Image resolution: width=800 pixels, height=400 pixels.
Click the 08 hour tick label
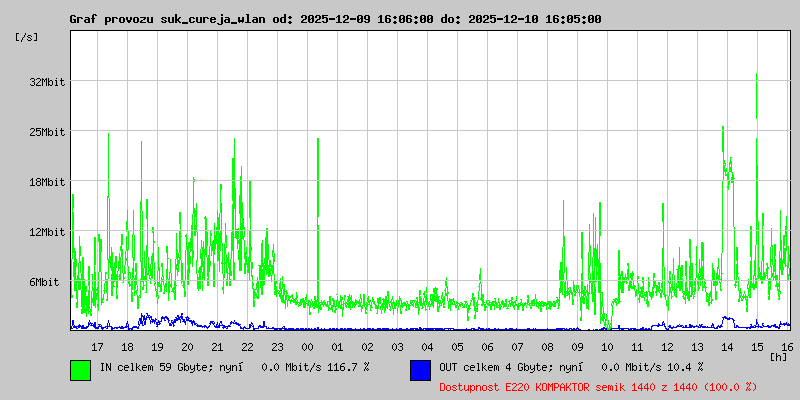(547, 347)
